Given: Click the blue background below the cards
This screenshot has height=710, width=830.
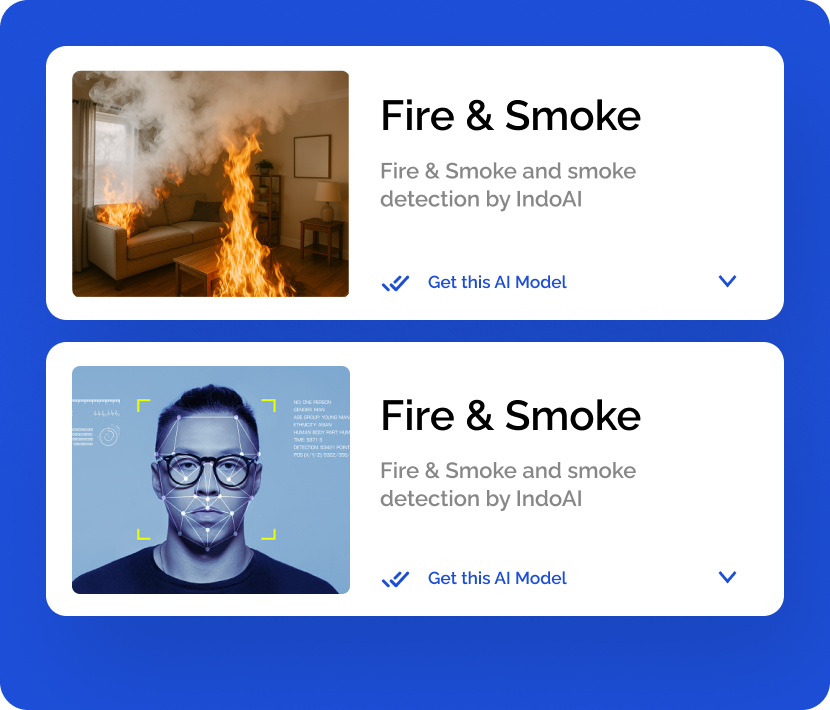Looking at the screenshot, I should [x=415, y=662].
